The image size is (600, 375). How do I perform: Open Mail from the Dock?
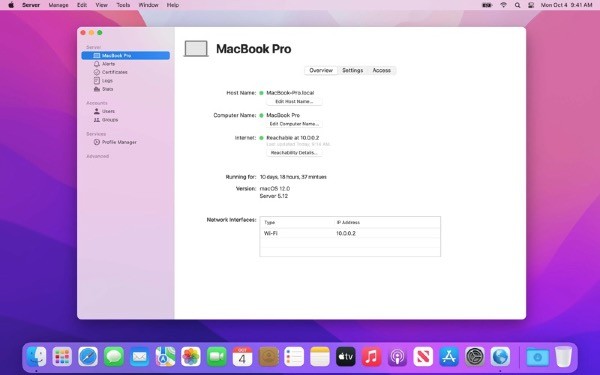click(140, 357)
